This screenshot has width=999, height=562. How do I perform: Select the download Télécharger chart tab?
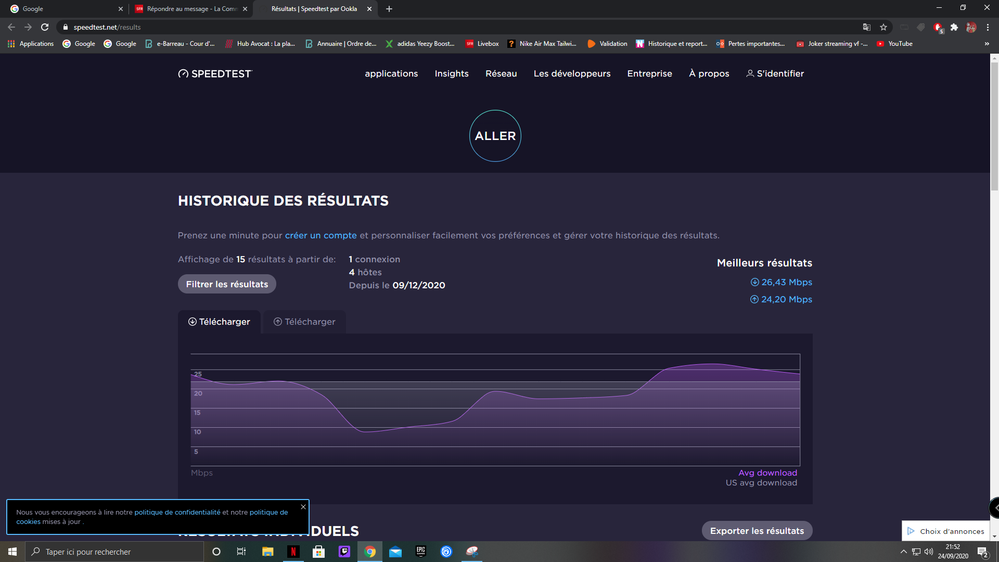[219, 322]
